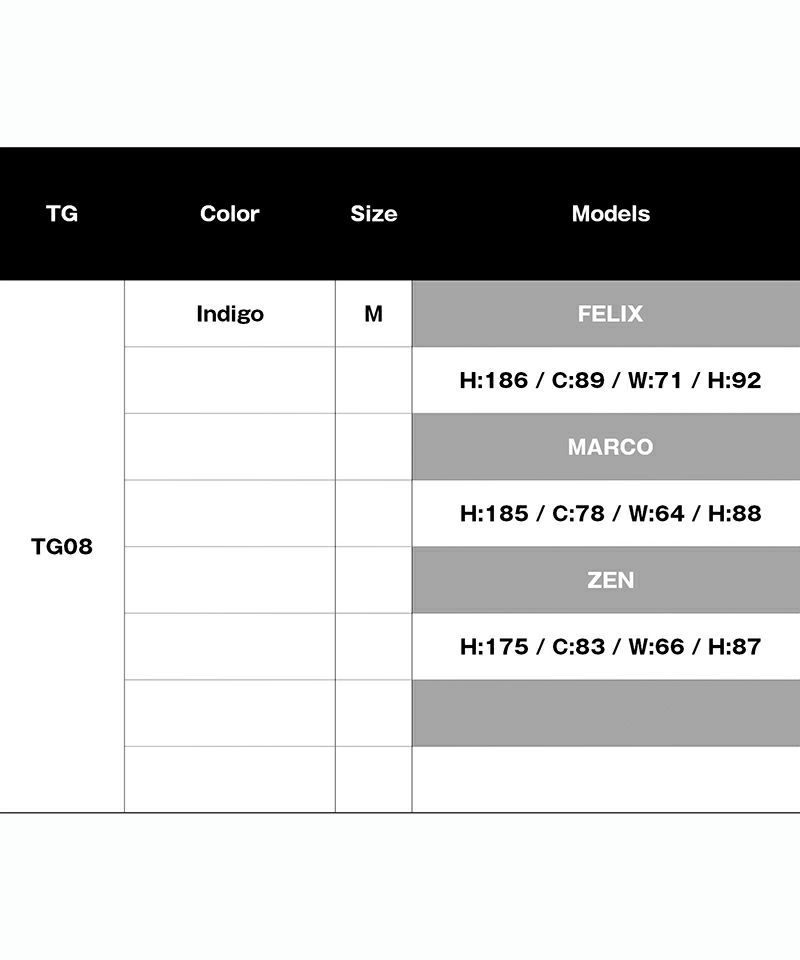This screenshot has height=960, width=800.
Task: Select the MARCO model name cell
Action: pyautogui.click(x=610, y=447)
